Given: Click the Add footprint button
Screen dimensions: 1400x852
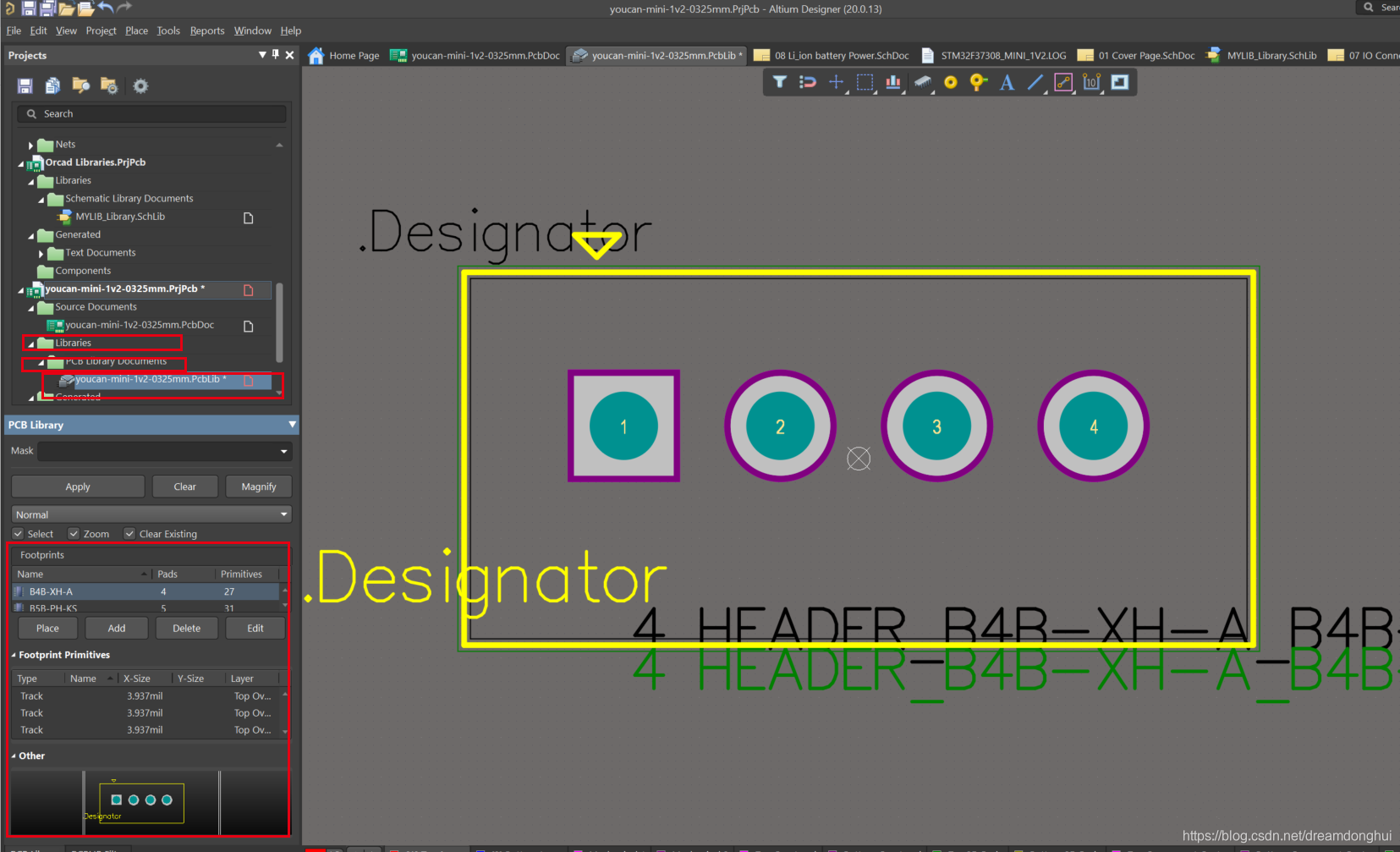Looking at the screenshot, I should pos(117,628).
